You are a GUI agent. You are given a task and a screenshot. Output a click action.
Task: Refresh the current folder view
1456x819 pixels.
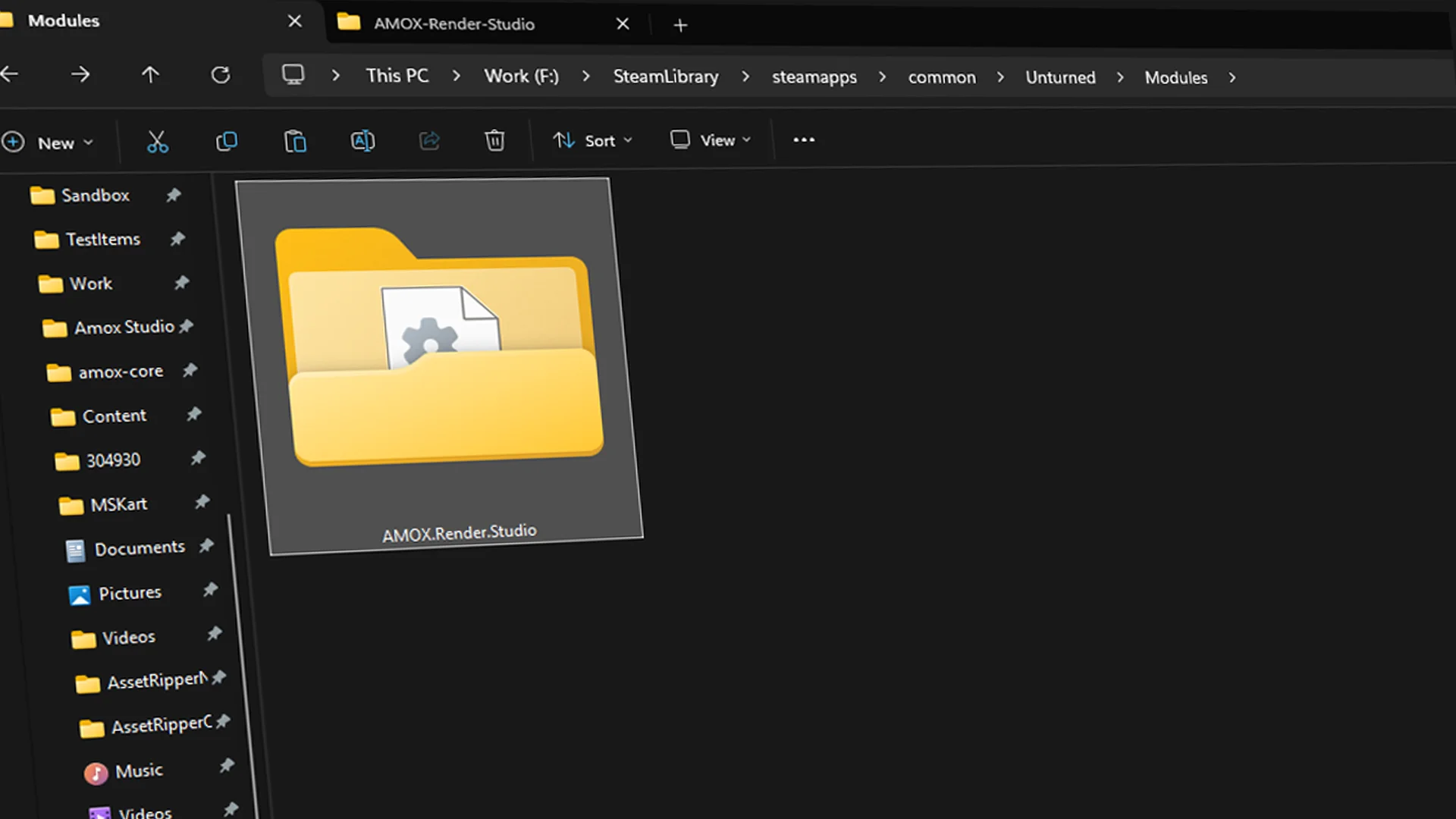(x=220, y=75)
